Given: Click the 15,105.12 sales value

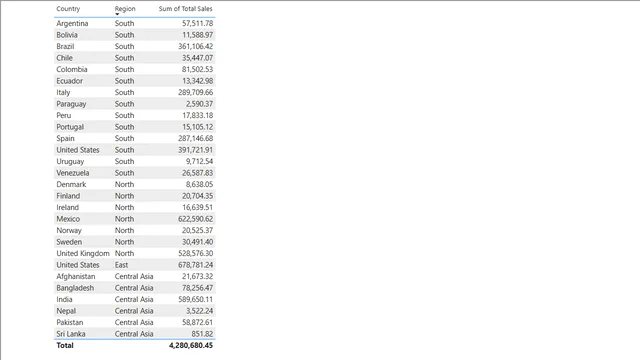Looking at the screenshot, I should pyautogui.click(x=198, y=127).
